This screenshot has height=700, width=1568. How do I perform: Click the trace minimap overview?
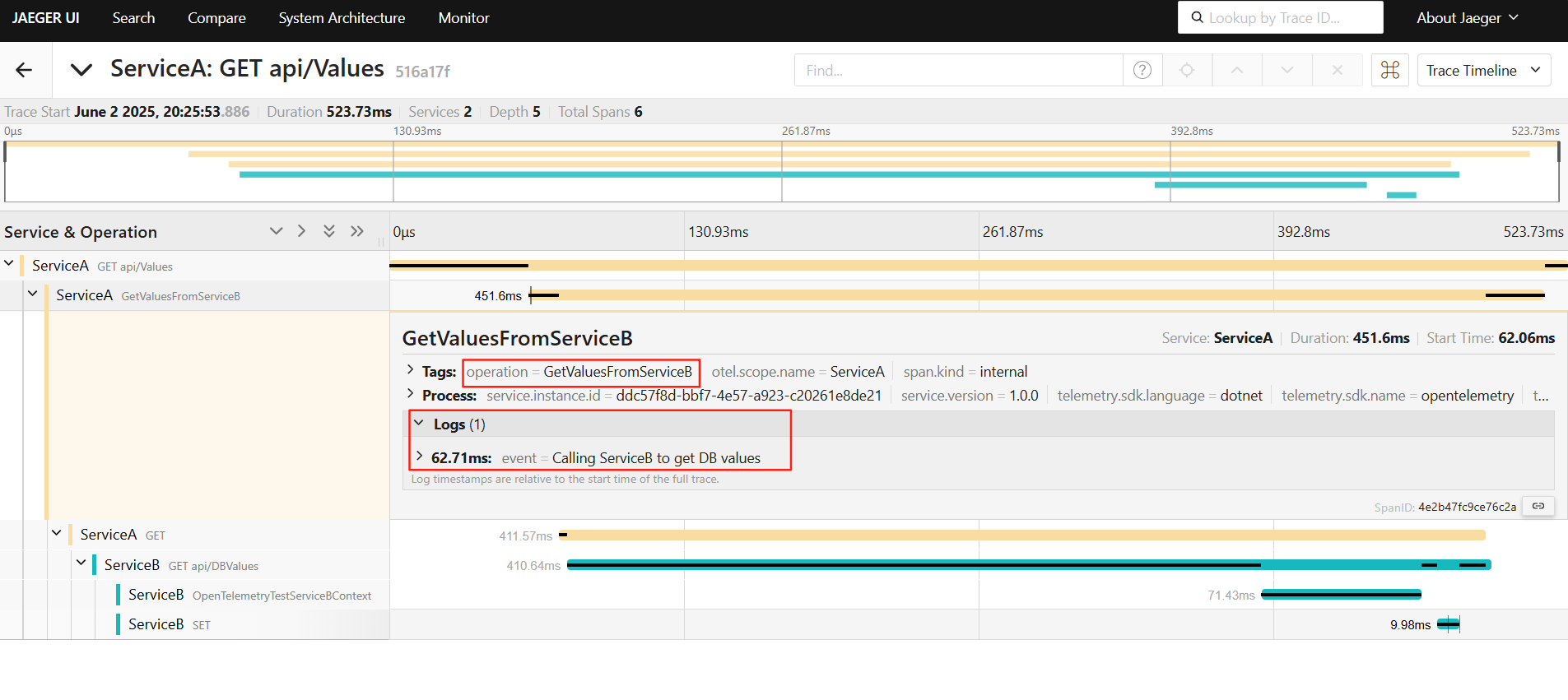tap(782, 171)
